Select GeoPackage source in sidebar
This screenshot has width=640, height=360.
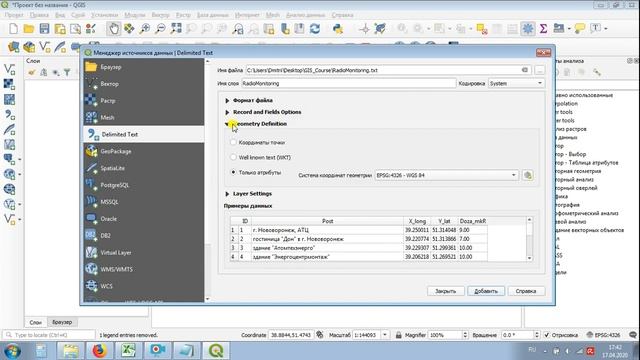pyautogui.click(x=144, y=151)
